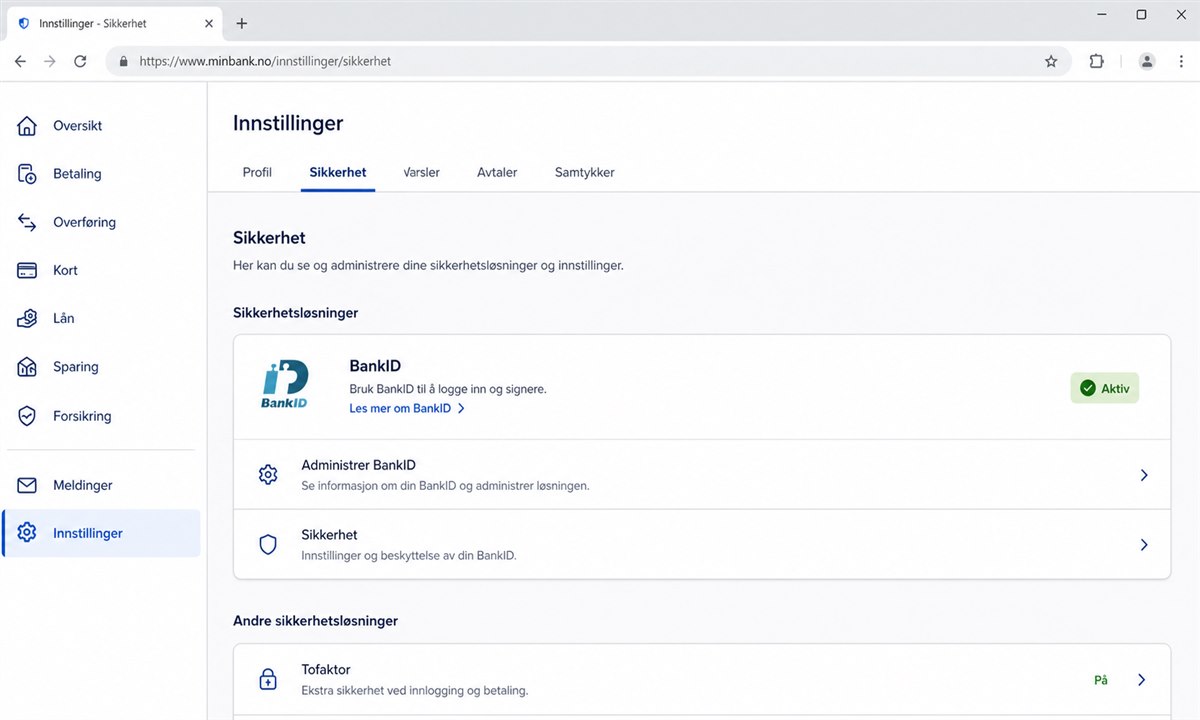Bookmark page with the star icon

[1051, 61]
